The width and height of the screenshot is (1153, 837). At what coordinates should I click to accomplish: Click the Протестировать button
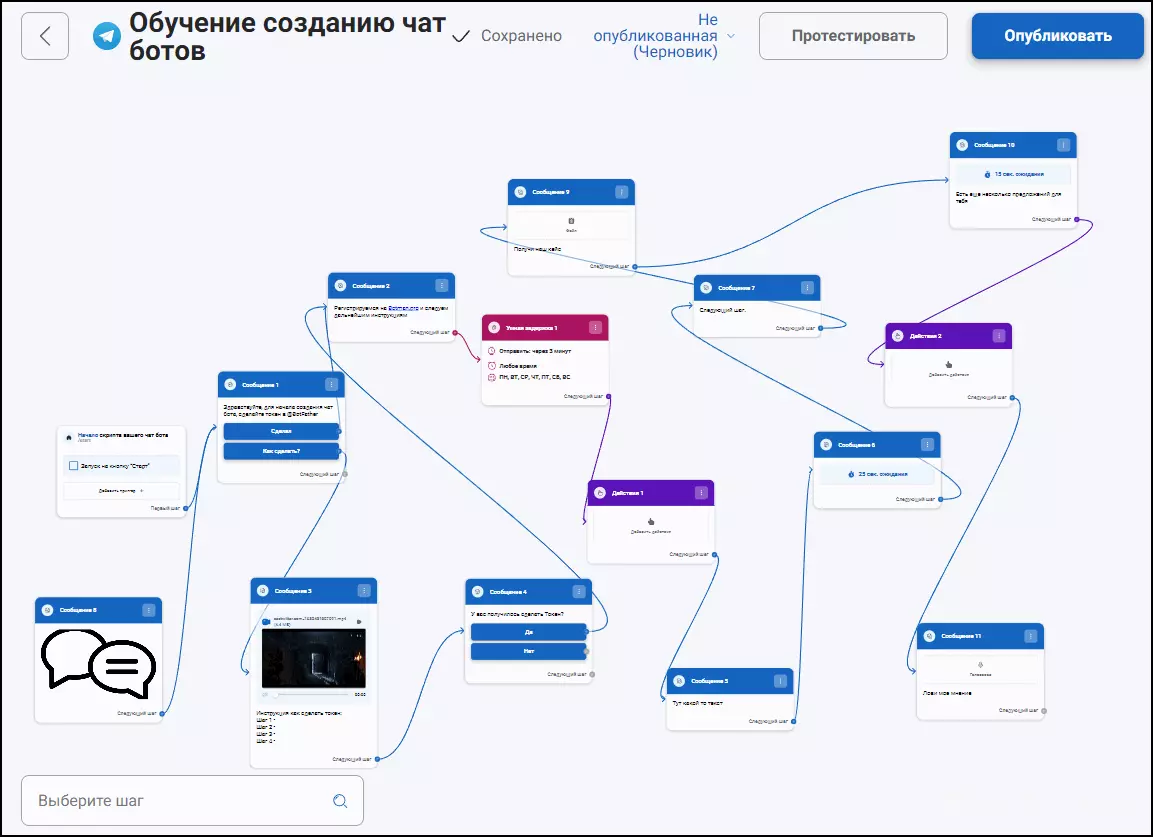(853, 36)
